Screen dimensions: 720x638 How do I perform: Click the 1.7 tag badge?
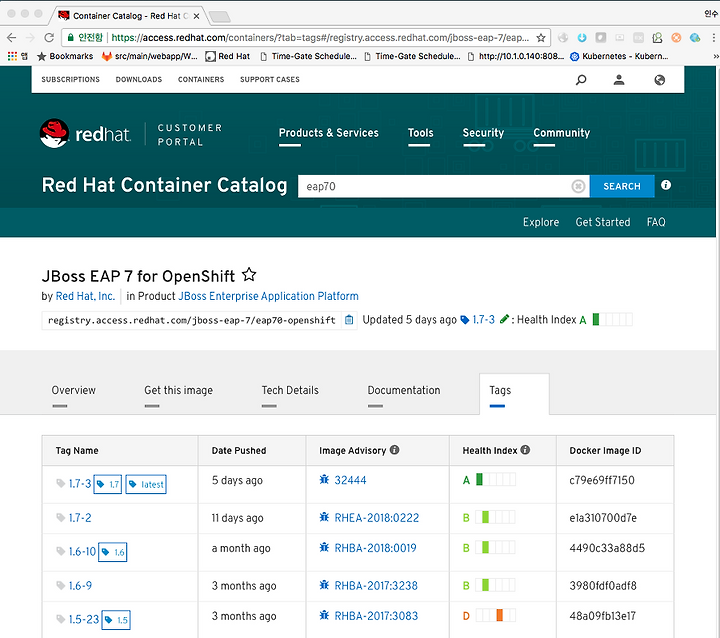[108, 484]
